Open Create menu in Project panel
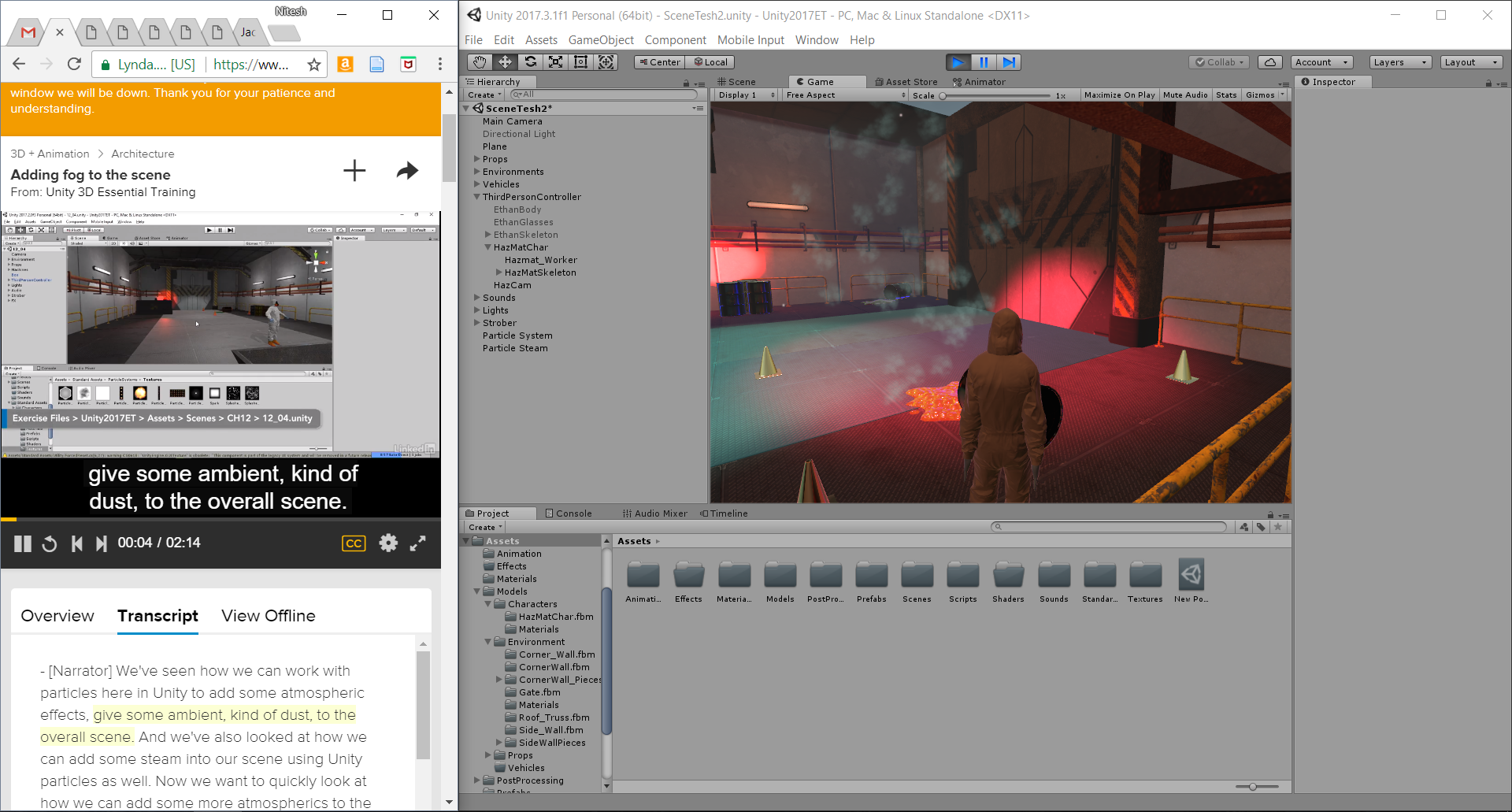The width and height of the screenshot is (1512, 812). tap(484, 527)
